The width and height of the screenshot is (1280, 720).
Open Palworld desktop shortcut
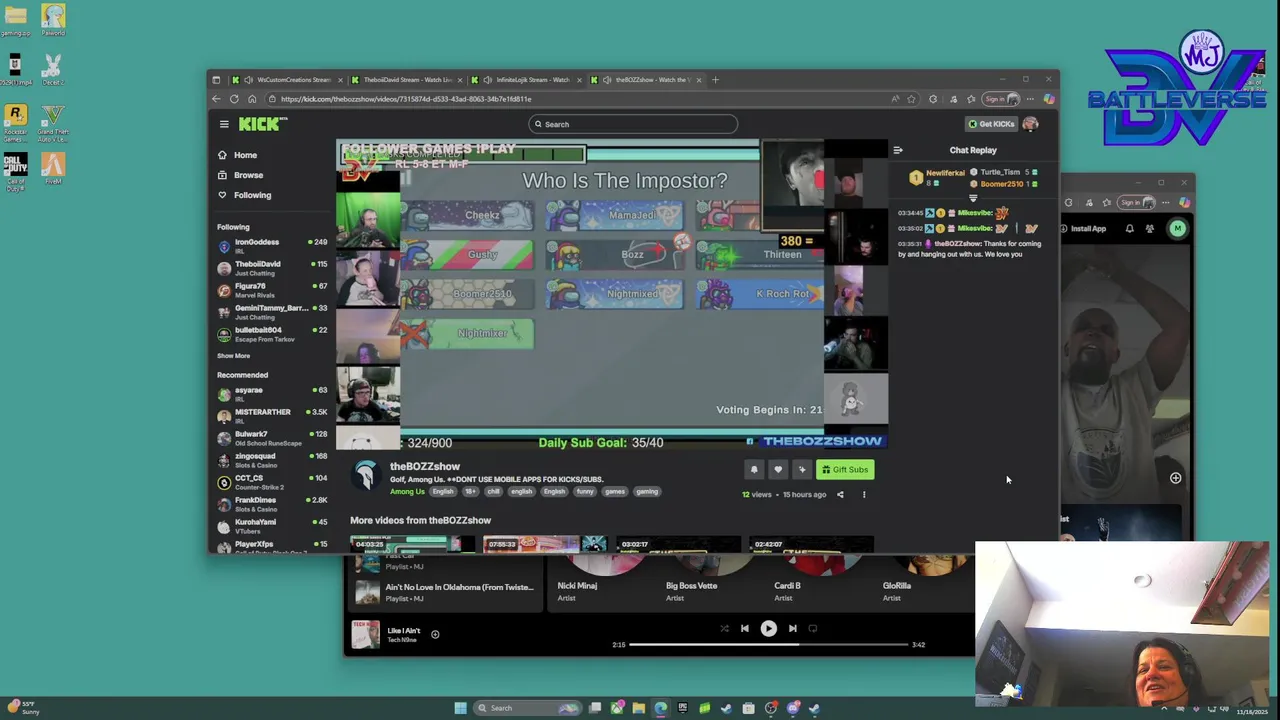[53, 19]
